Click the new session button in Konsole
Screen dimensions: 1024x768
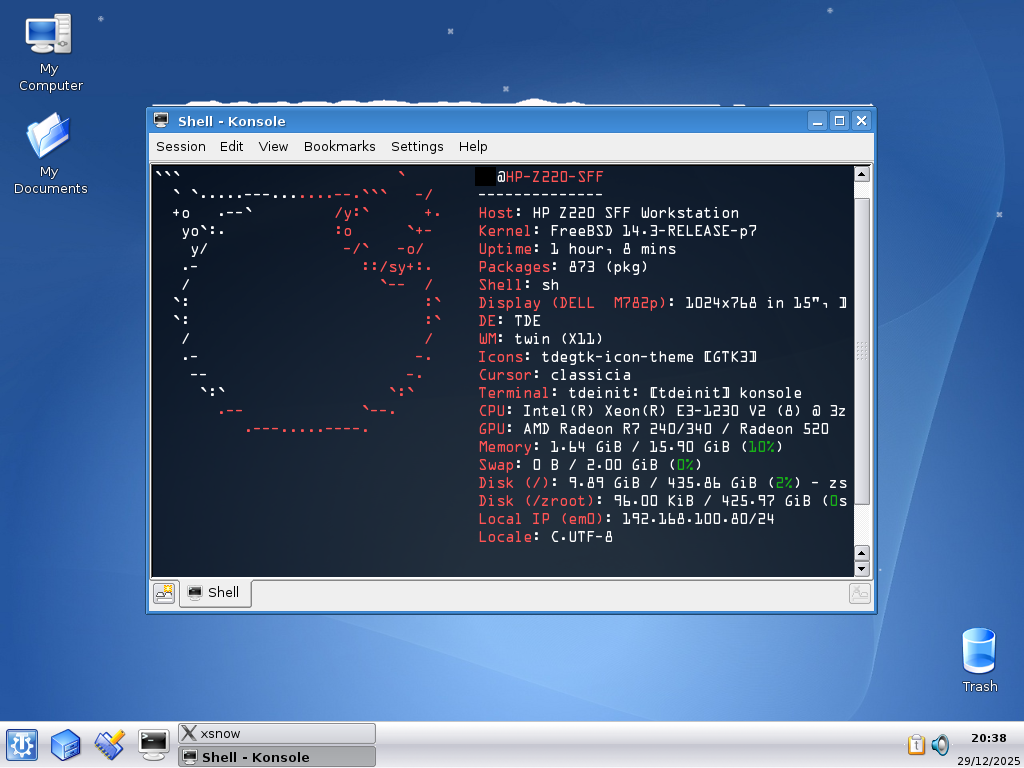164,593
